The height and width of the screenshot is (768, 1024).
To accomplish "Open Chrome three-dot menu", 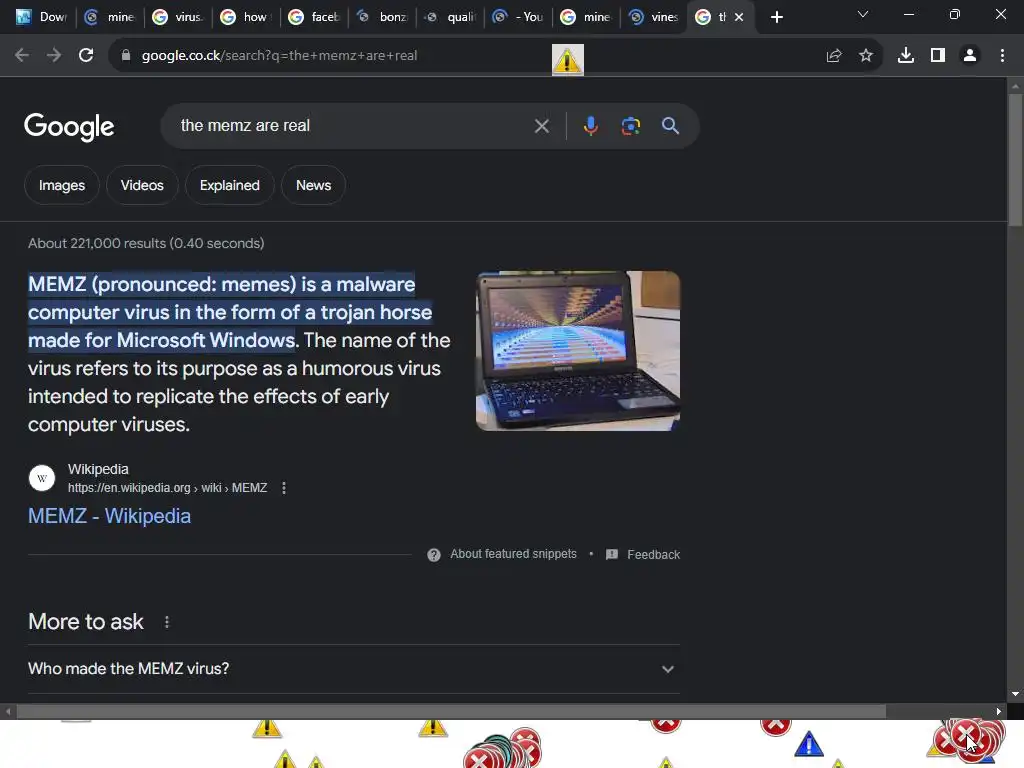I will coord(1002,56).
